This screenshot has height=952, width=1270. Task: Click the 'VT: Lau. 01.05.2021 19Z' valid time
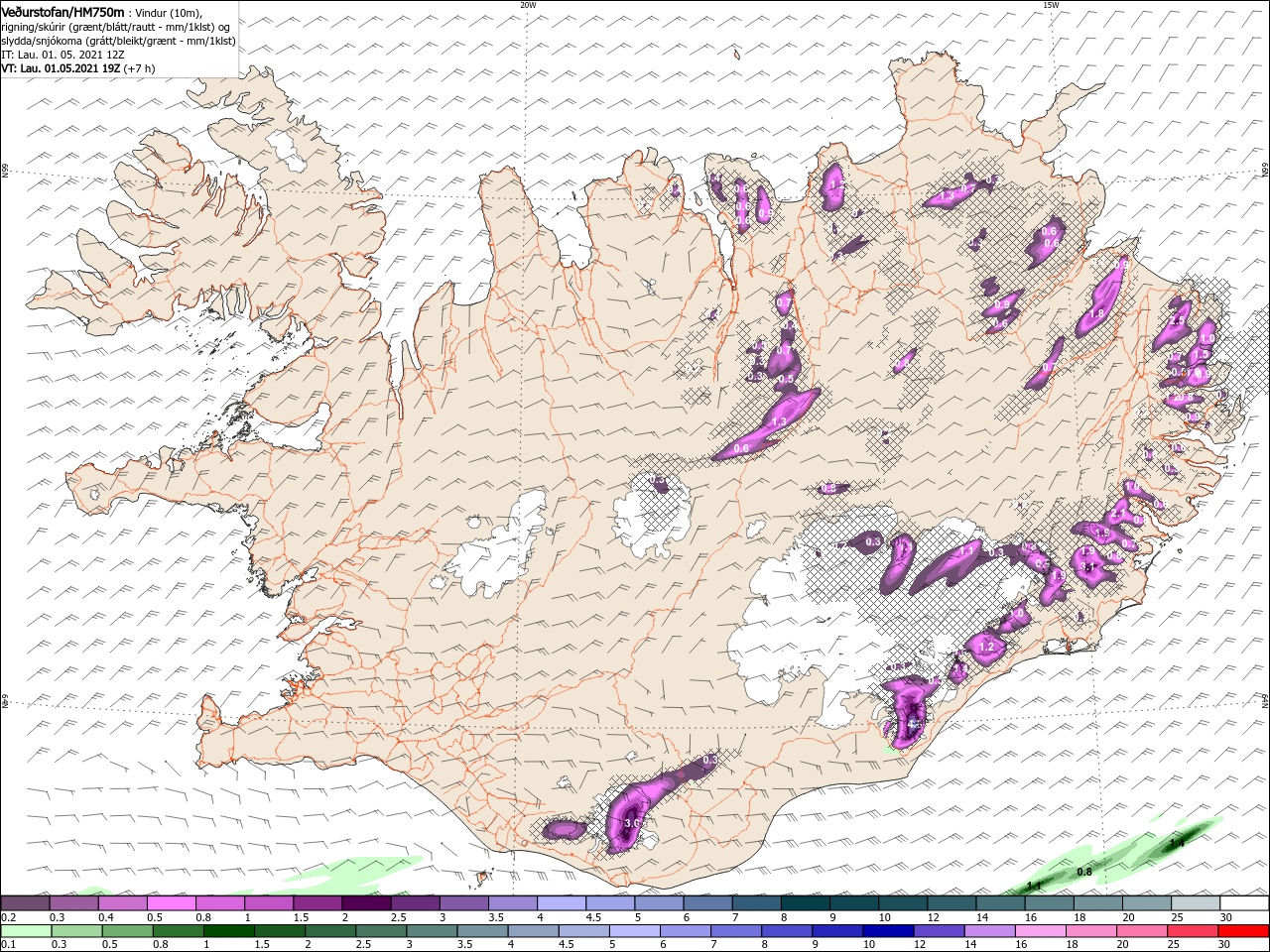point(61,68)
